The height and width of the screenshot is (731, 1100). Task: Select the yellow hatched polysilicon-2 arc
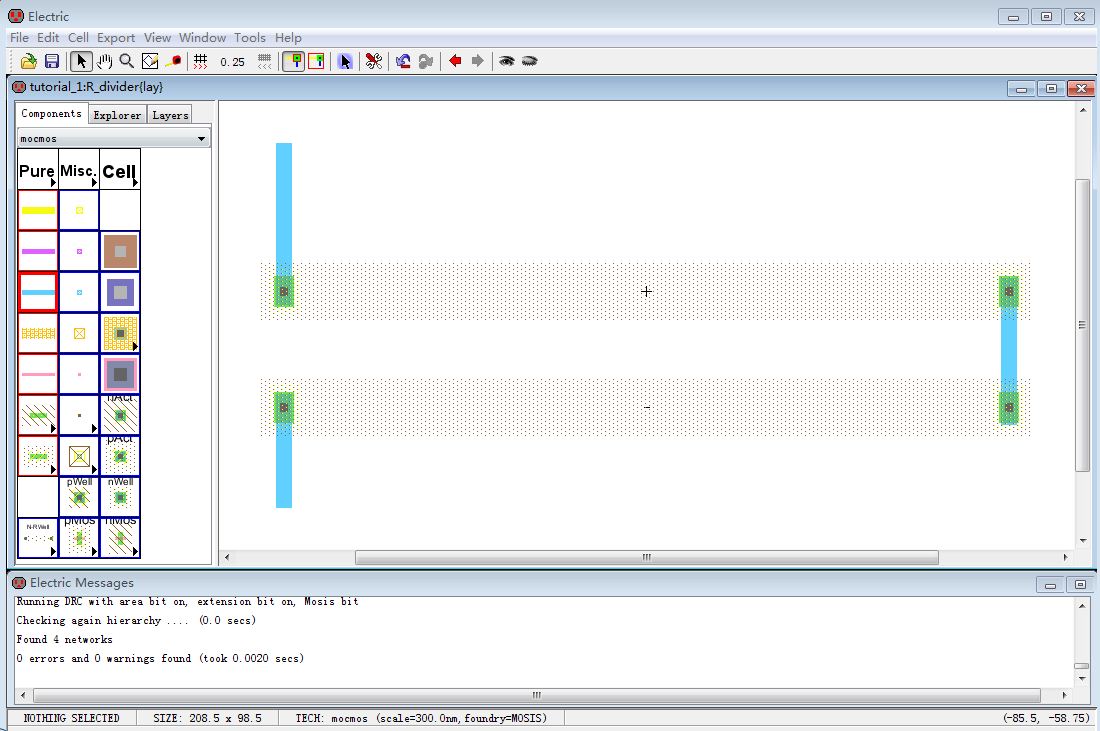pyautogui.click(x=38, y=333)
